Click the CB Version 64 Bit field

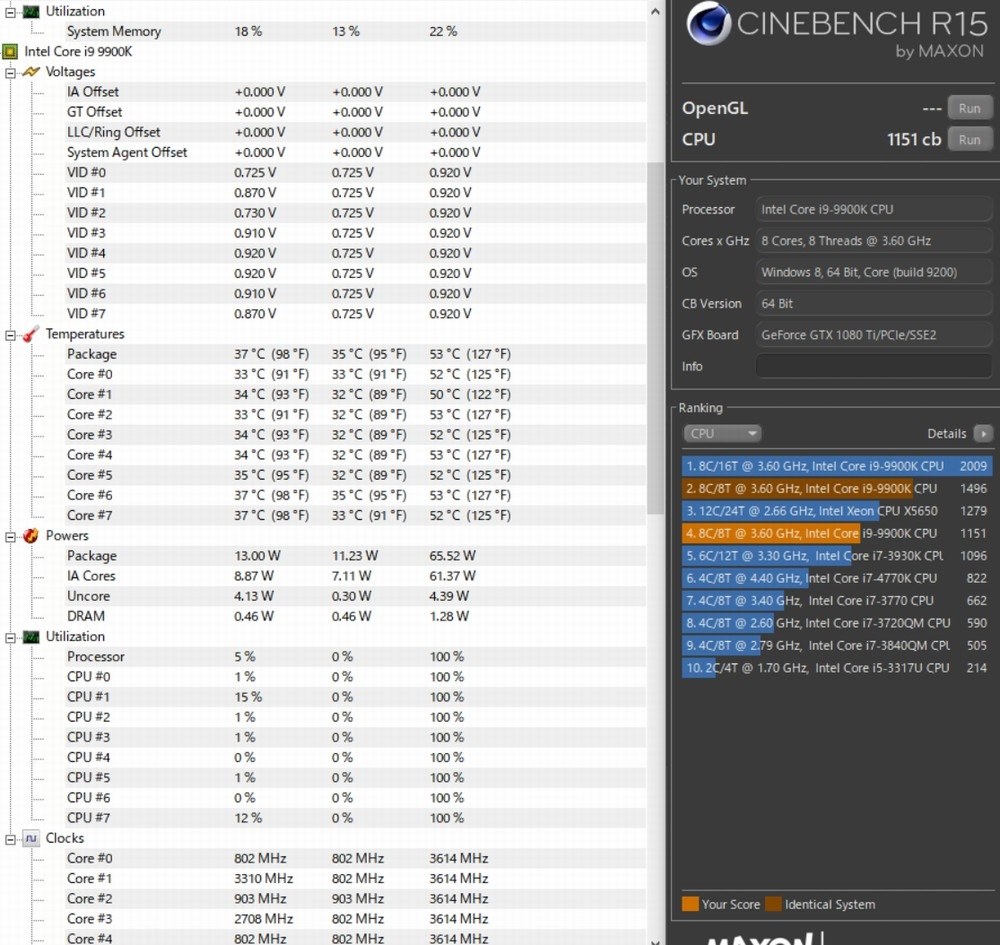click(x=874, y=304)
